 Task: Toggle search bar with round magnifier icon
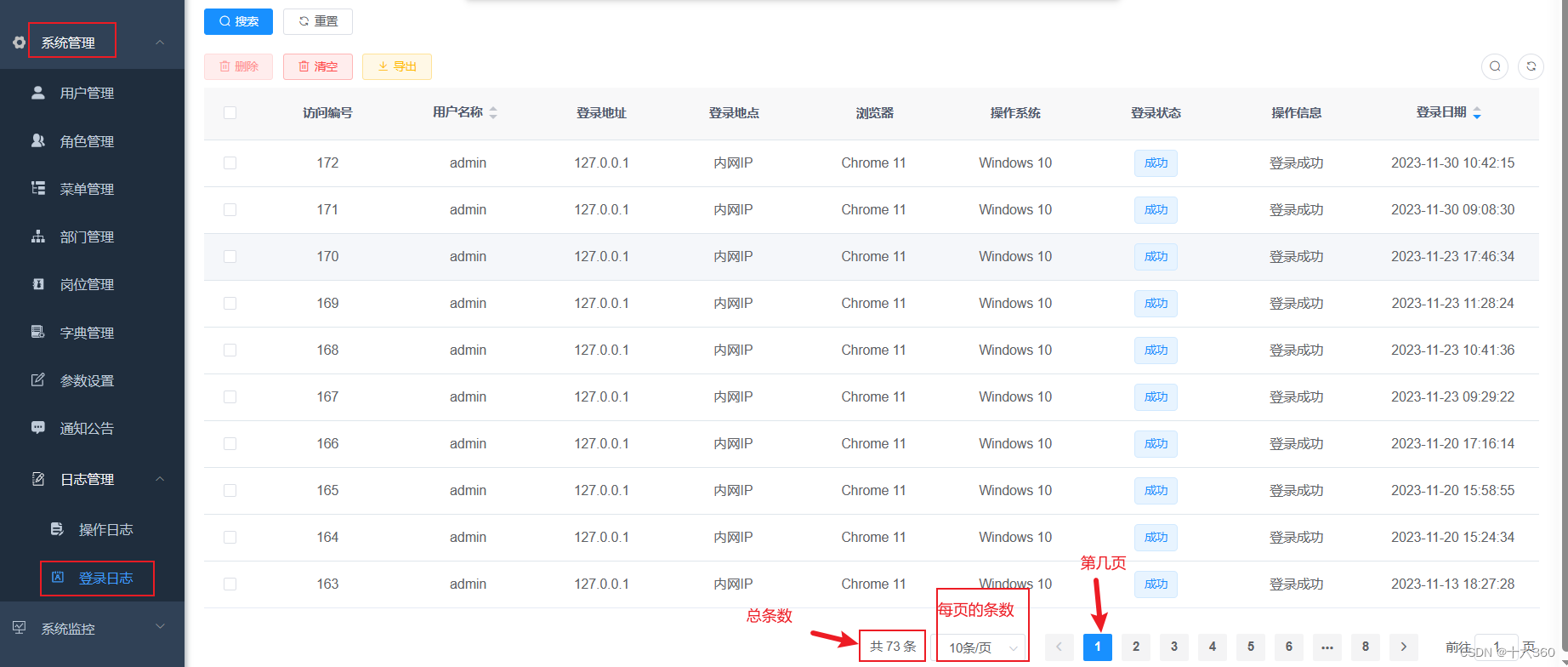1495,66
